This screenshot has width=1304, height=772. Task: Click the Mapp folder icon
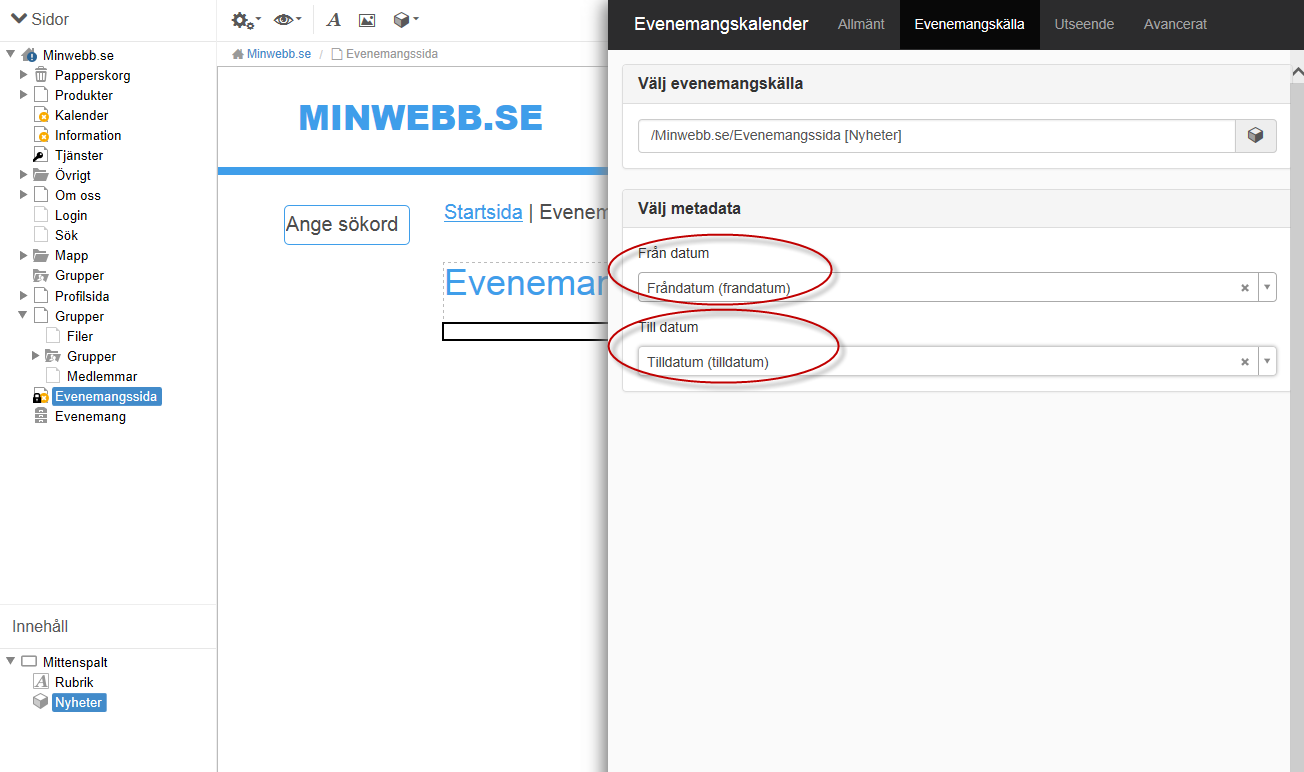point(41,255)
